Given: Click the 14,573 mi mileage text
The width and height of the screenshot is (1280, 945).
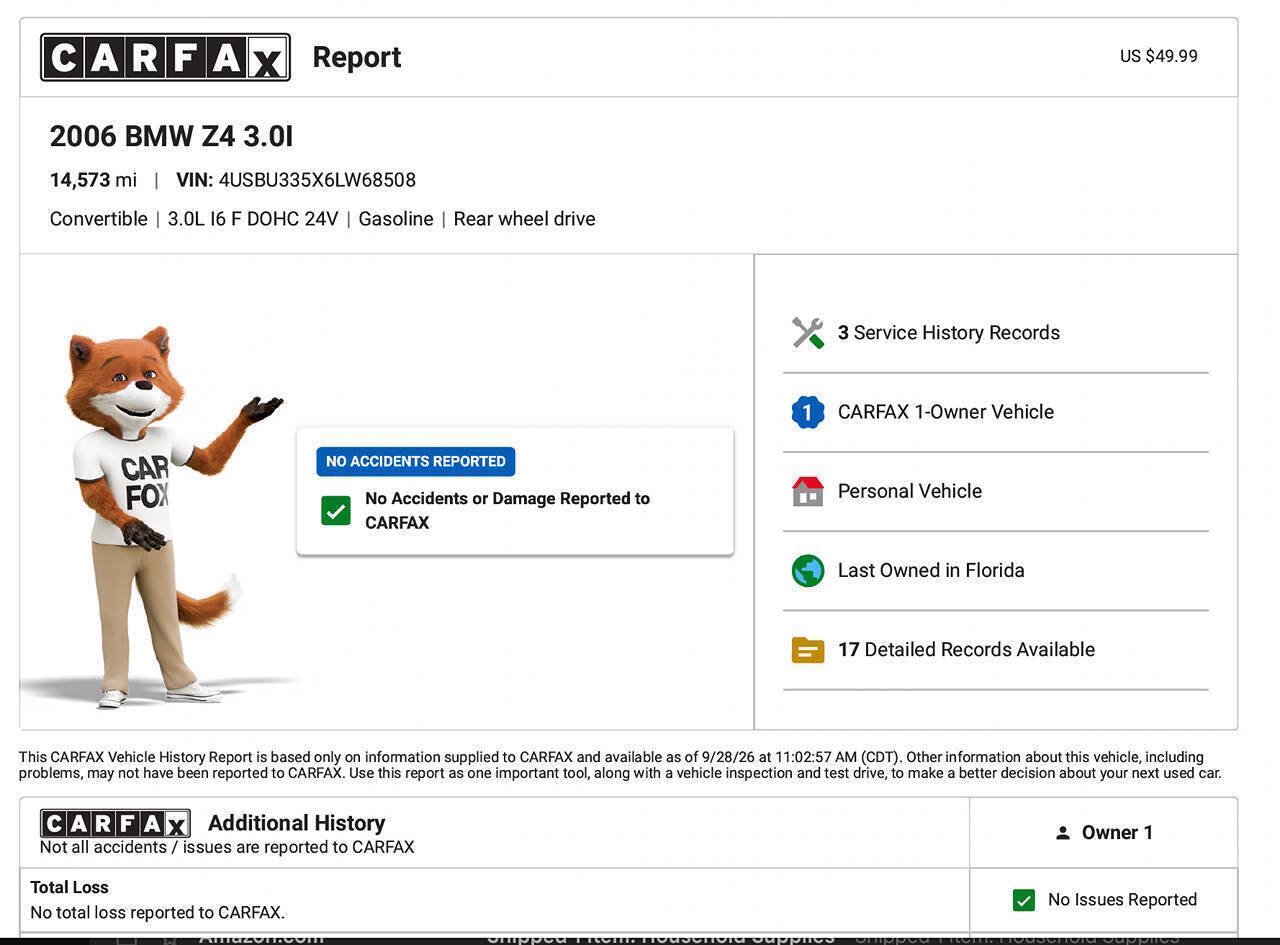Looking at the screenshot, I should tap(93, 180).
